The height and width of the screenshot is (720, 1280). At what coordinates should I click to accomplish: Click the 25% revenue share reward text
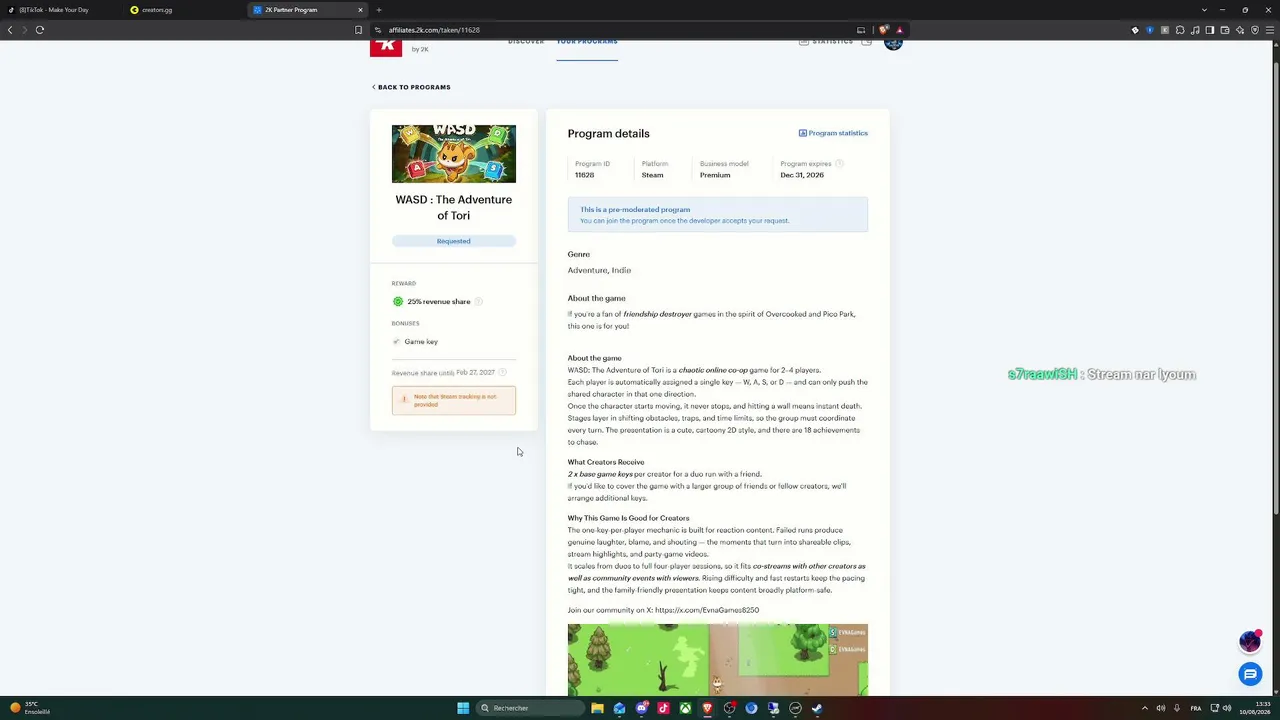click(x=438, y=302)
